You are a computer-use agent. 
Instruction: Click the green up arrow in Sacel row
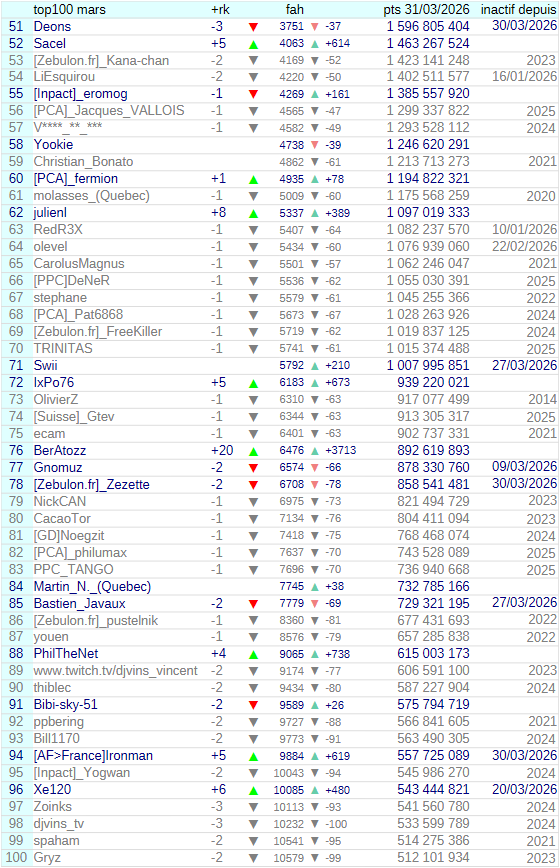[x=253, y=44]
